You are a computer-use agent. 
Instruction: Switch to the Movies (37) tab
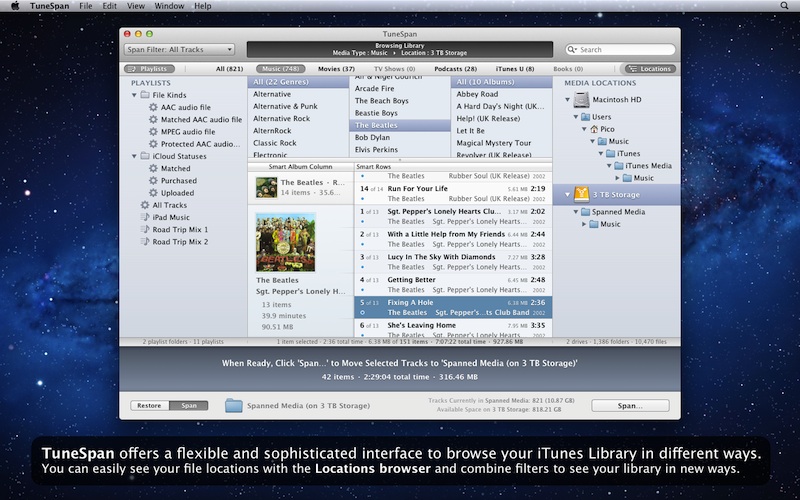click(335, 69)
